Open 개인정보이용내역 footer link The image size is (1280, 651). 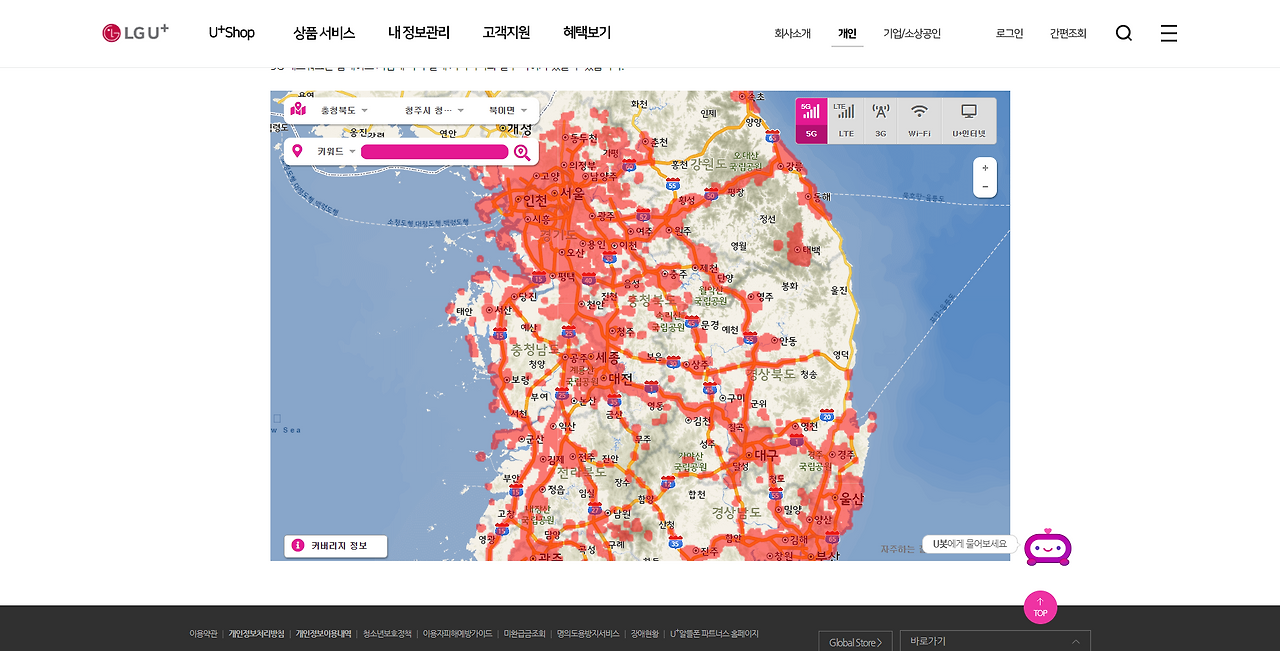(323, 634)
